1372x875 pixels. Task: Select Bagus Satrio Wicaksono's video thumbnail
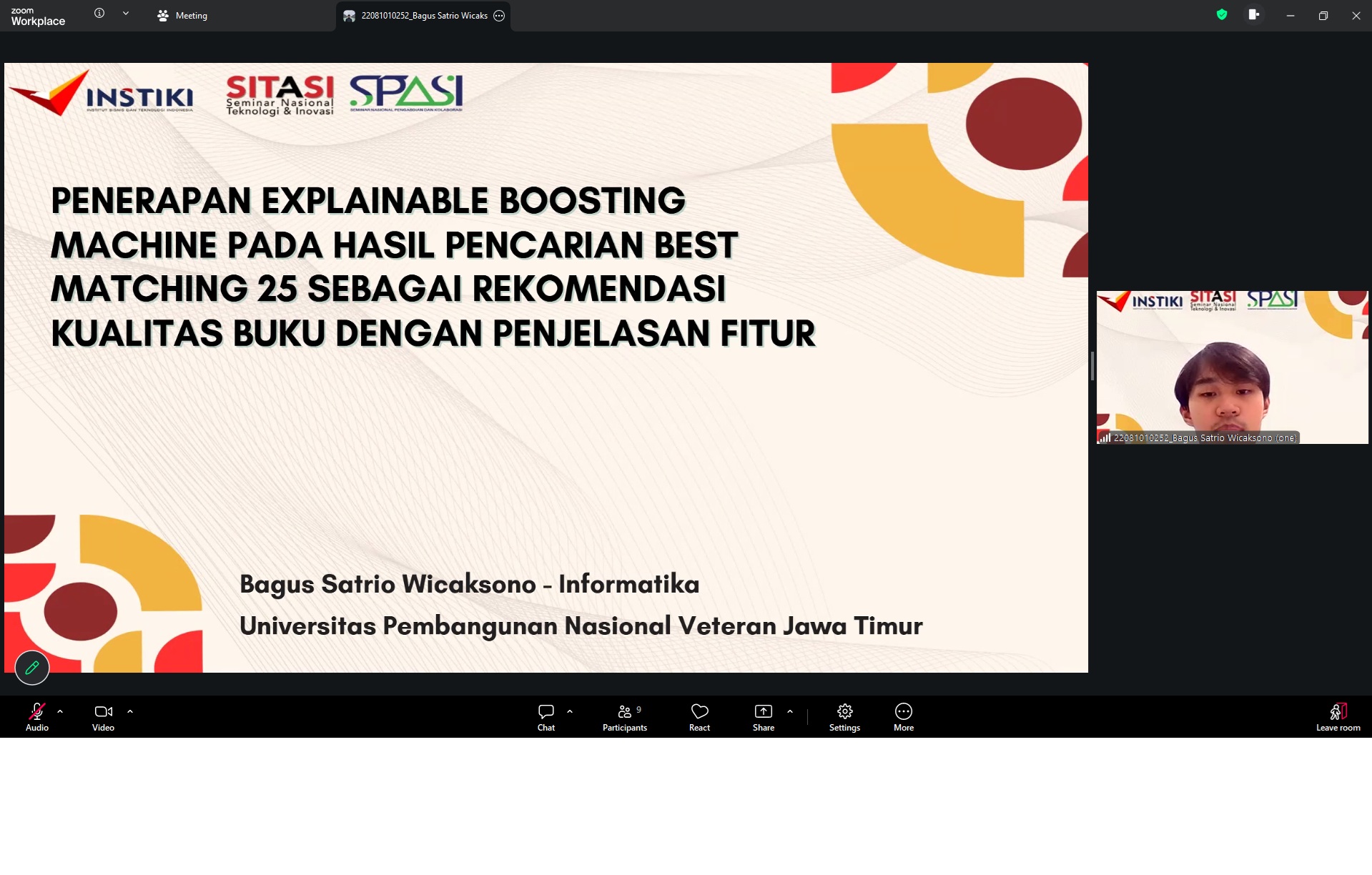click(1233, 367)
